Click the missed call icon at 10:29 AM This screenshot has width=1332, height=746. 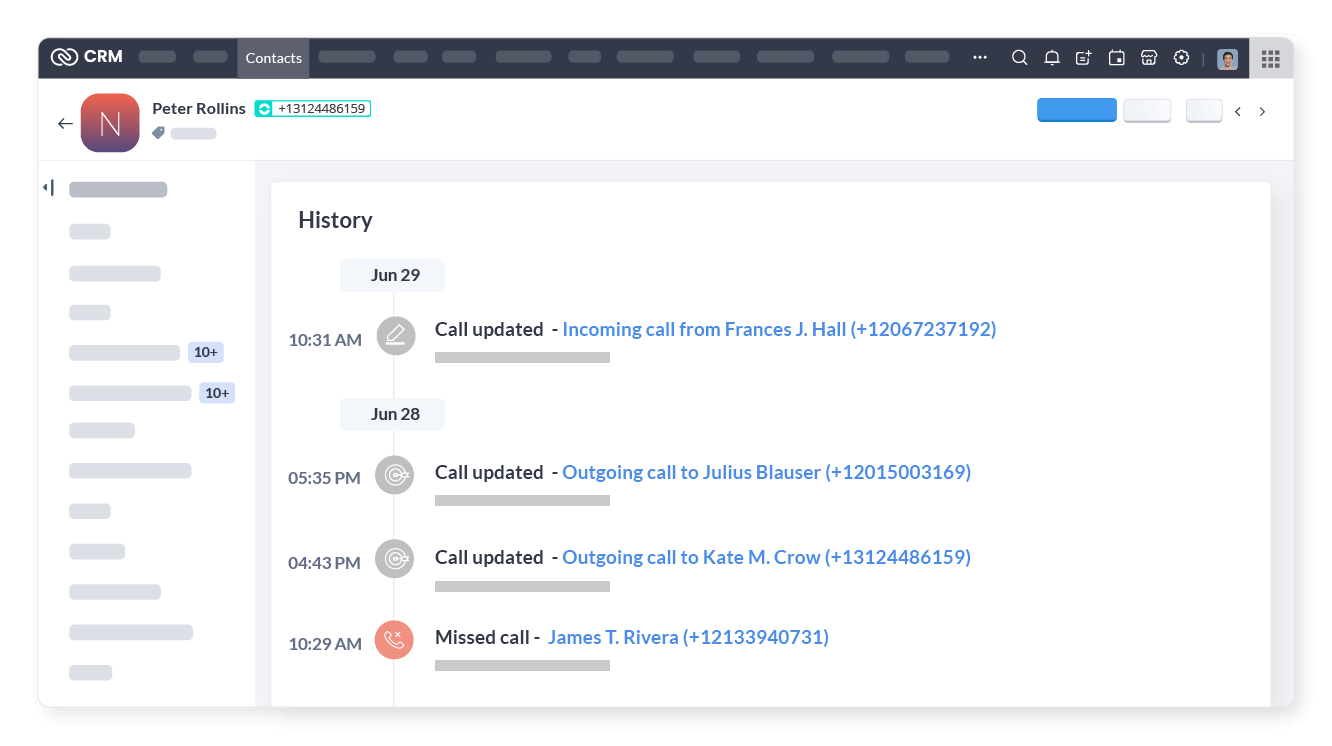coord(394,640)
